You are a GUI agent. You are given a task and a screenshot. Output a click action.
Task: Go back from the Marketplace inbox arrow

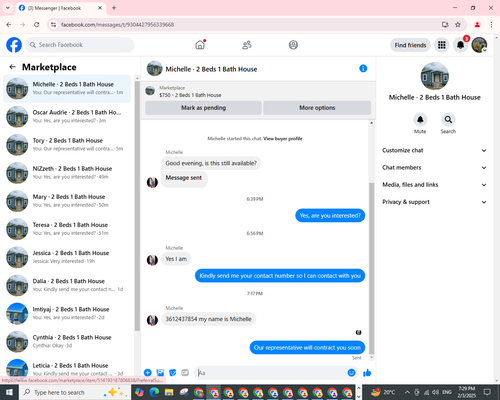pos(12,67)
